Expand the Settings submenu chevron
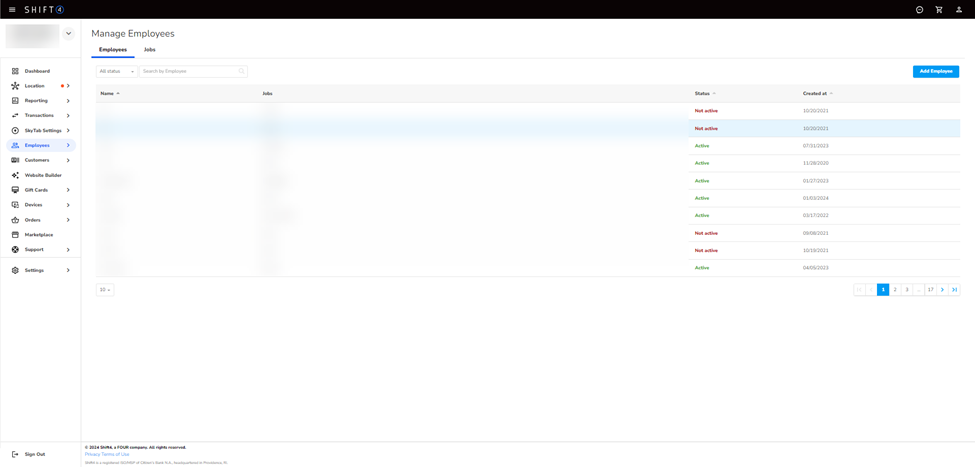The image size is (975, 467). (68, 270)
